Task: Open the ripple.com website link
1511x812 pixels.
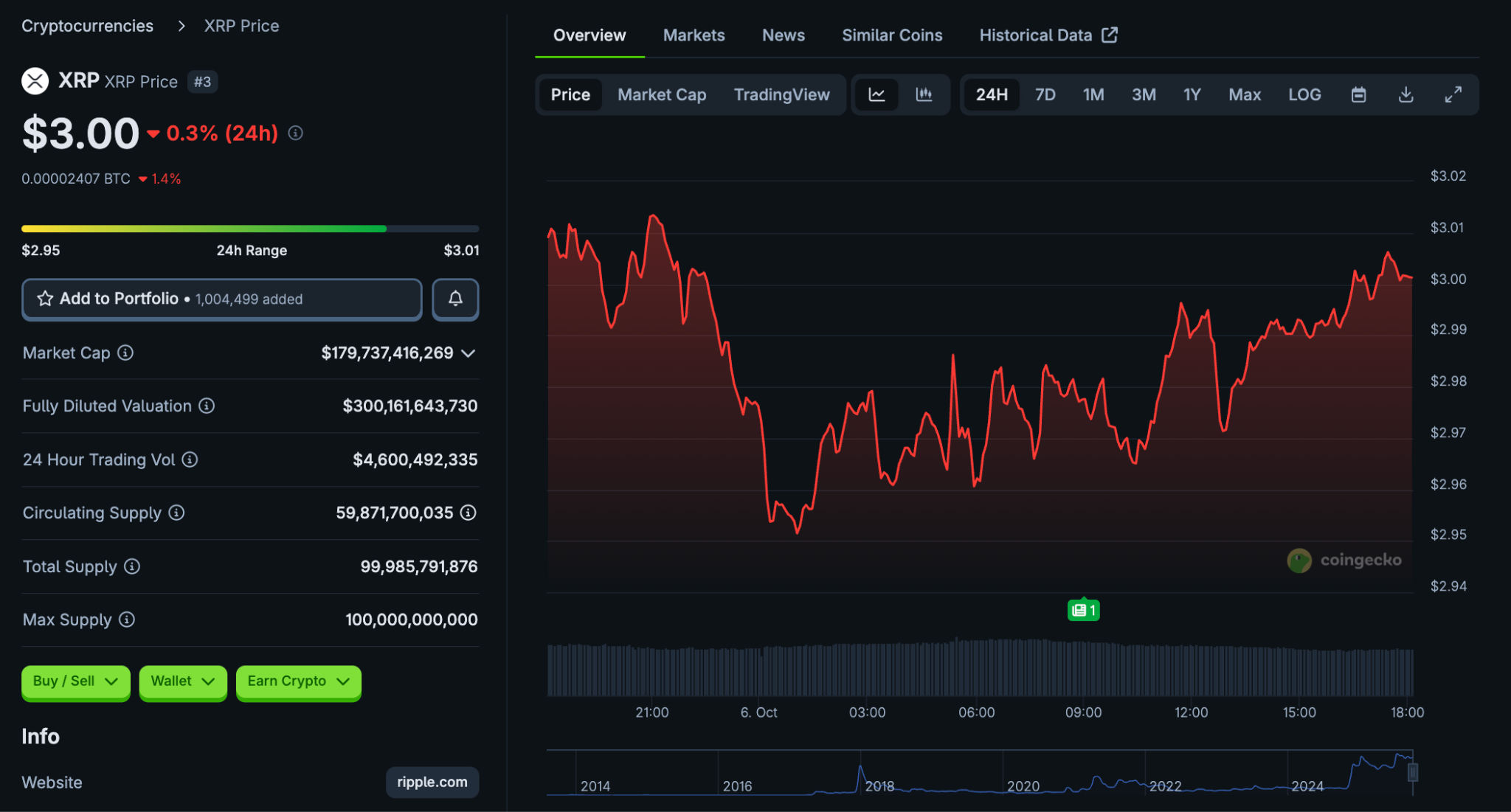Action: click(x=432, y=782)
